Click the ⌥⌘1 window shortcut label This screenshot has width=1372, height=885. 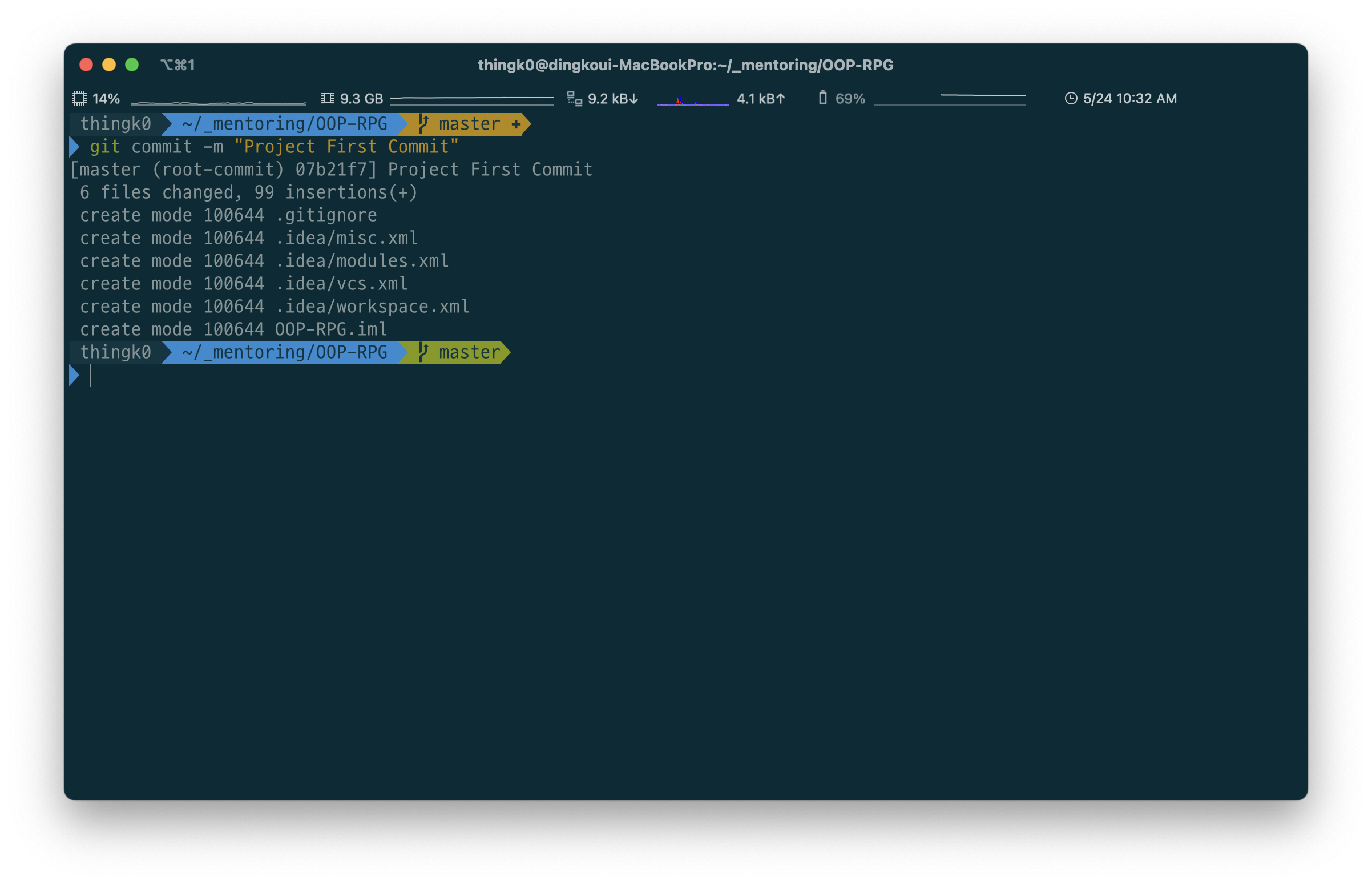(x=177, y=65)
